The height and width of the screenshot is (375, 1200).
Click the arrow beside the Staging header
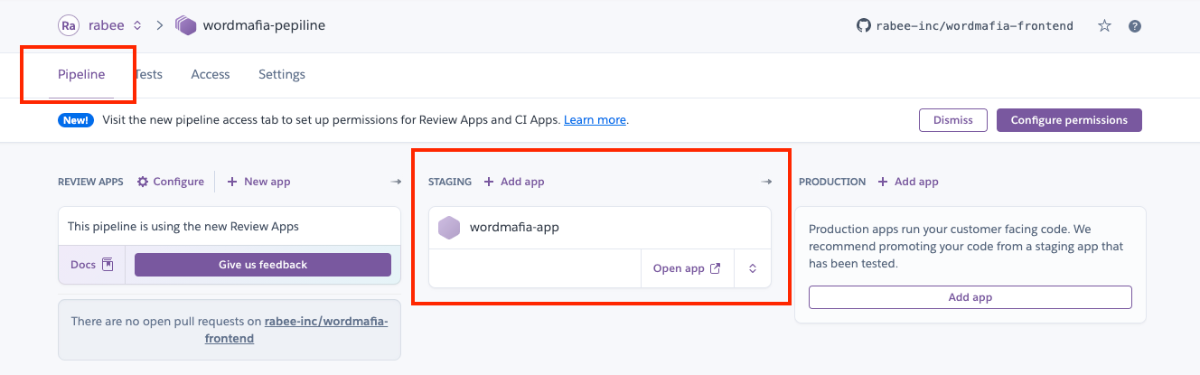click(x=767, y=182)
